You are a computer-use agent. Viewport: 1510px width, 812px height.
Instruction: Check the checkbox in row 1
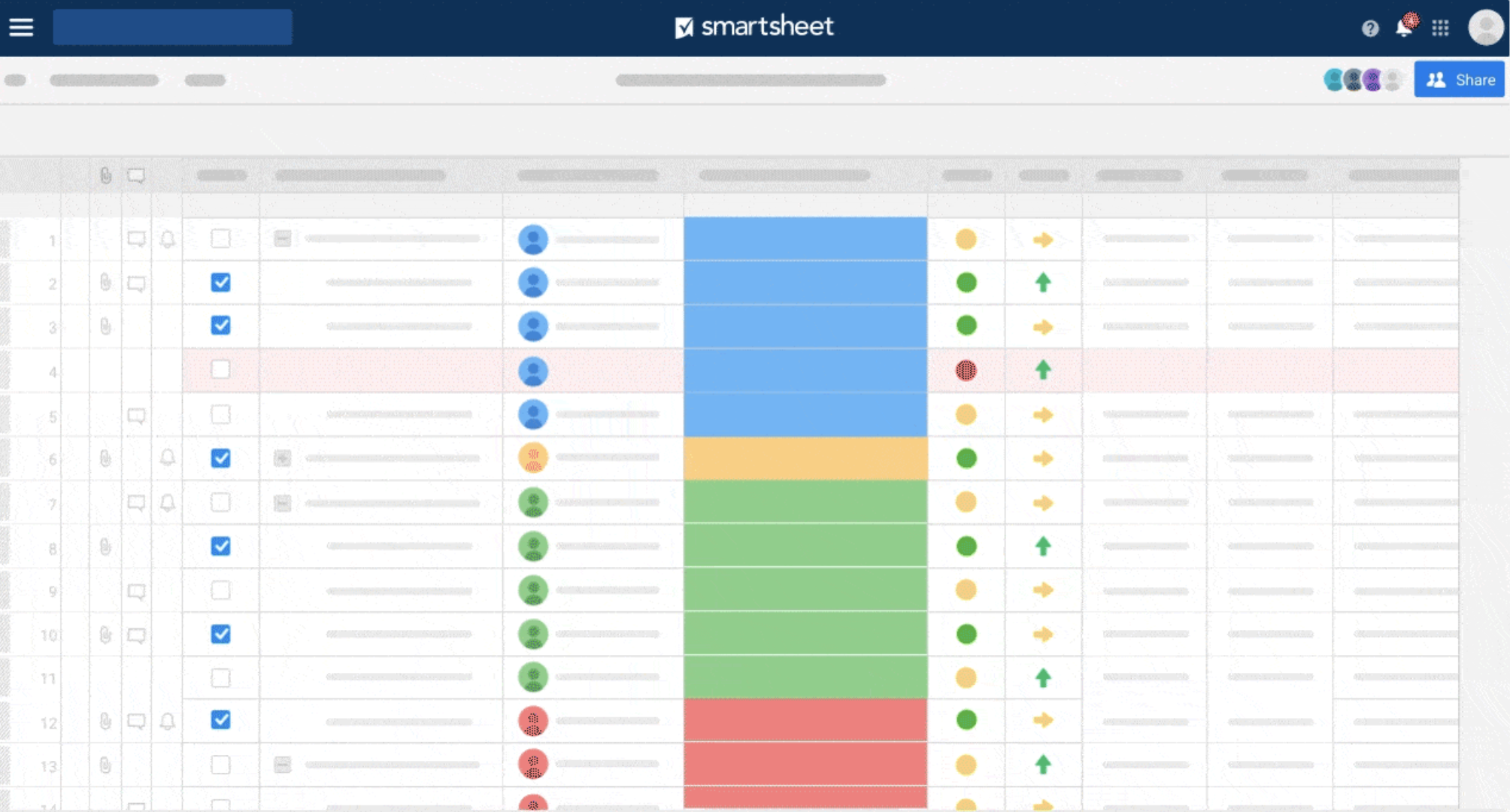pos(220,239)
